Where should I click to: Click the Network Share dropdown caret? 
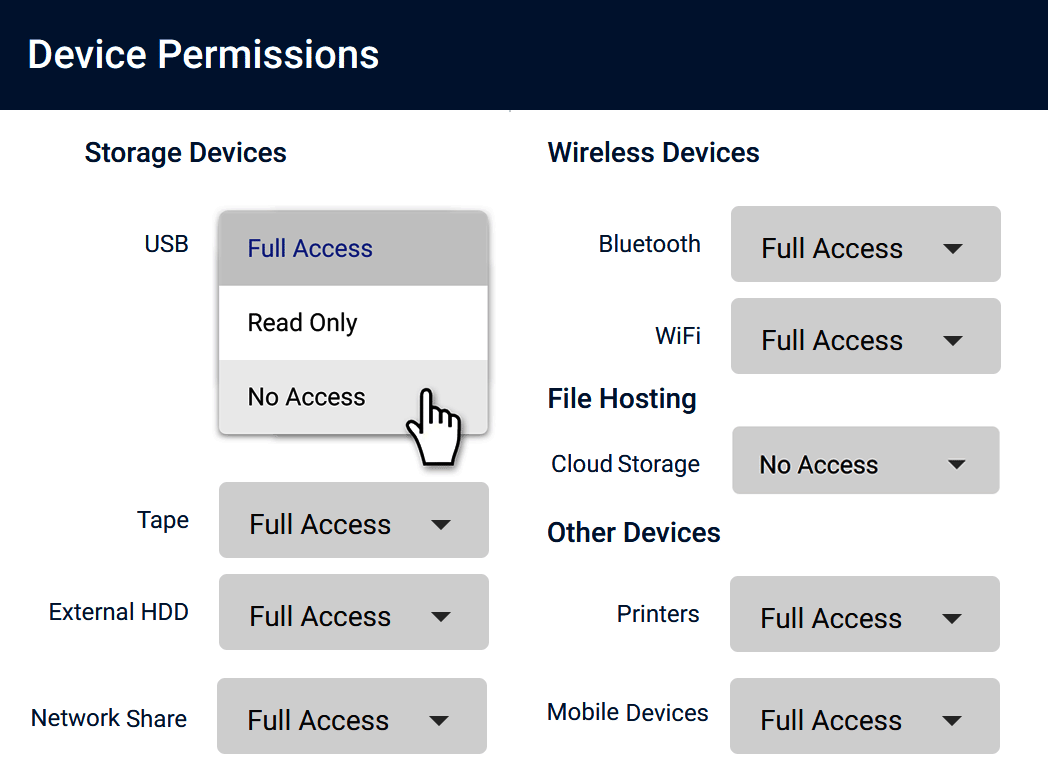438,721
